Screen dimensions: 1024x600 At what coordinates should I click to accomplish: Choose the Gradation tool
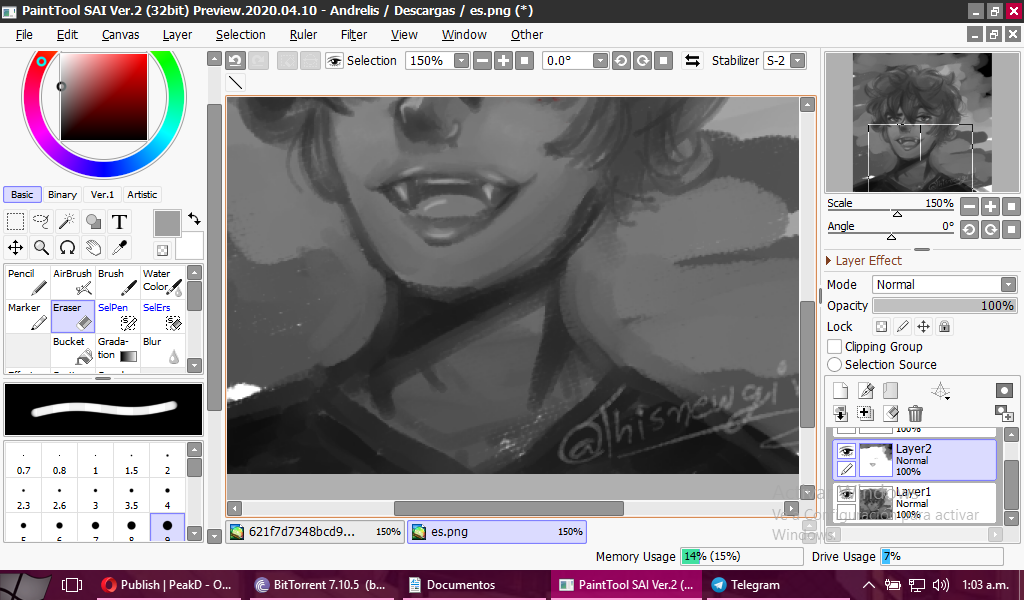click(x=118, y=350)
